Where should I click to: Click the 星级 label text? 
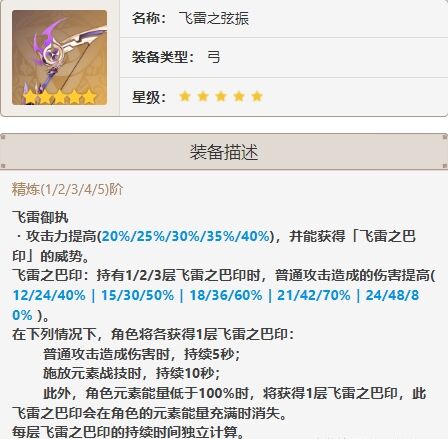[149, 97]
